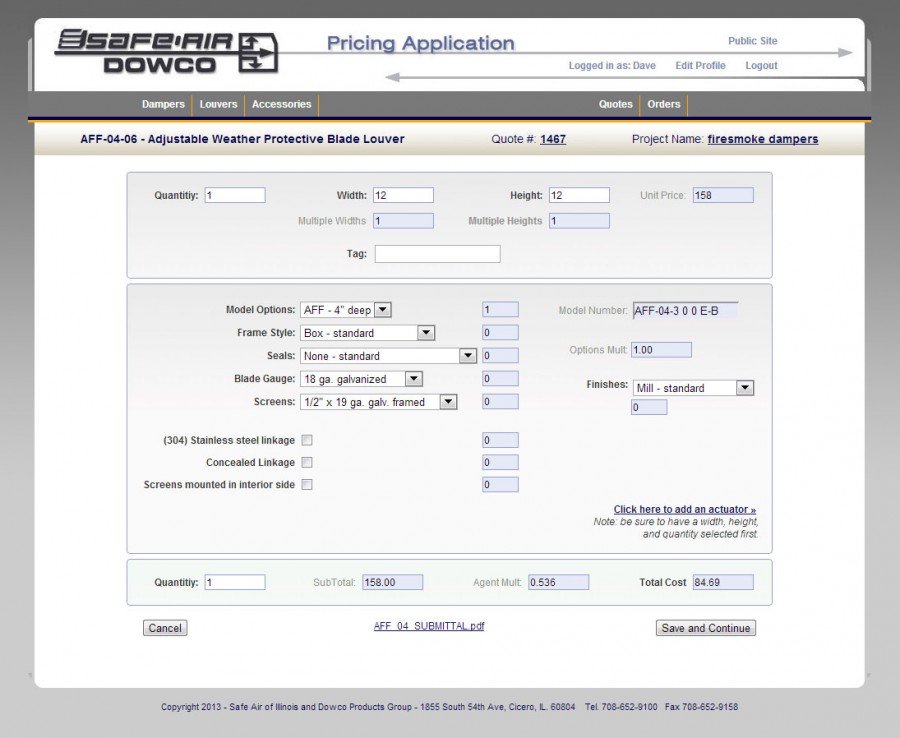The width and height of the screenshot is (900, 738).
Task: Expand the Blade Gauge dropdown
Action: click(361, 379)
